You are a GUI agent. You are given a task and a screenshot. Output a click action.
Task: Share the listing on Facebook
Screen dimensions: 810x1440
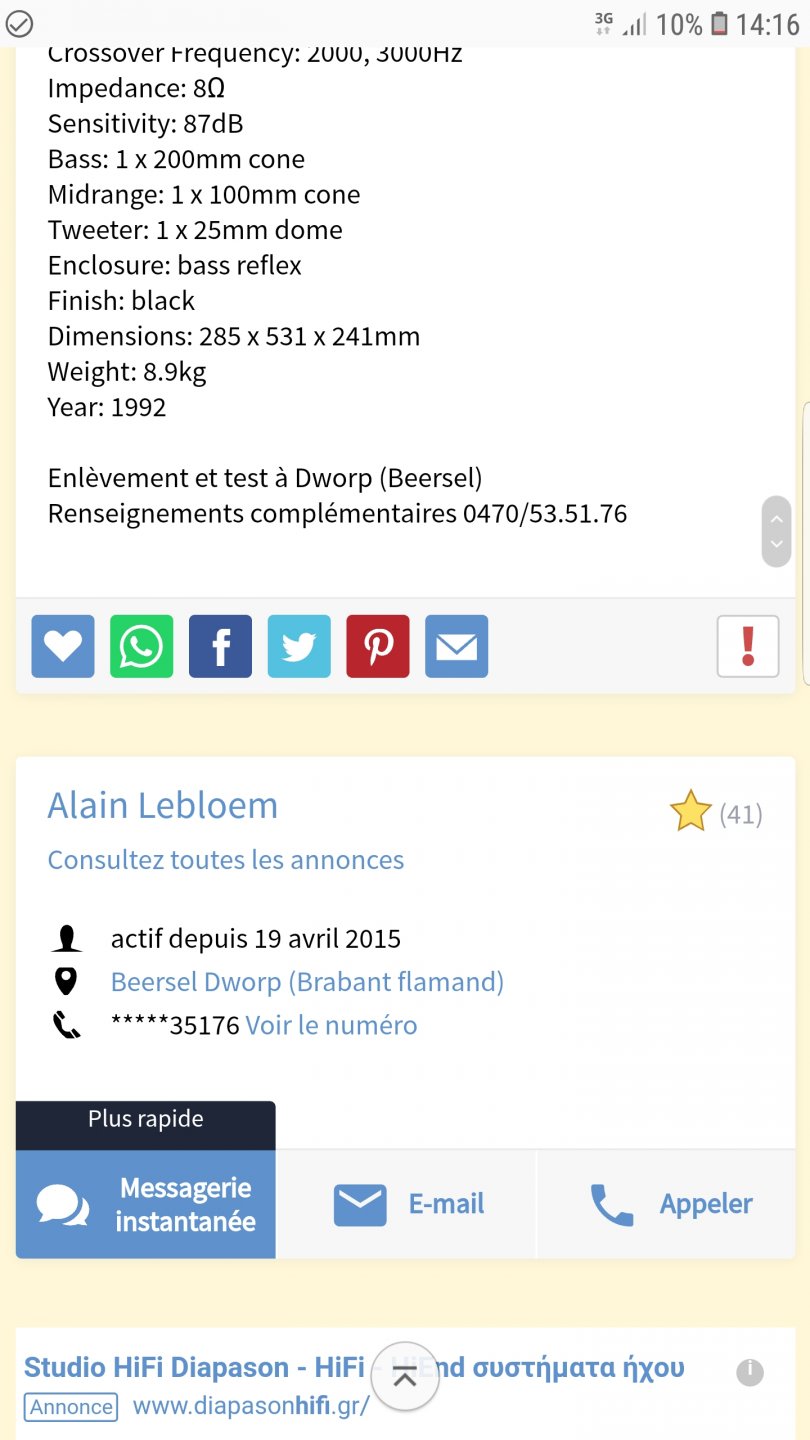pos(220,646)
